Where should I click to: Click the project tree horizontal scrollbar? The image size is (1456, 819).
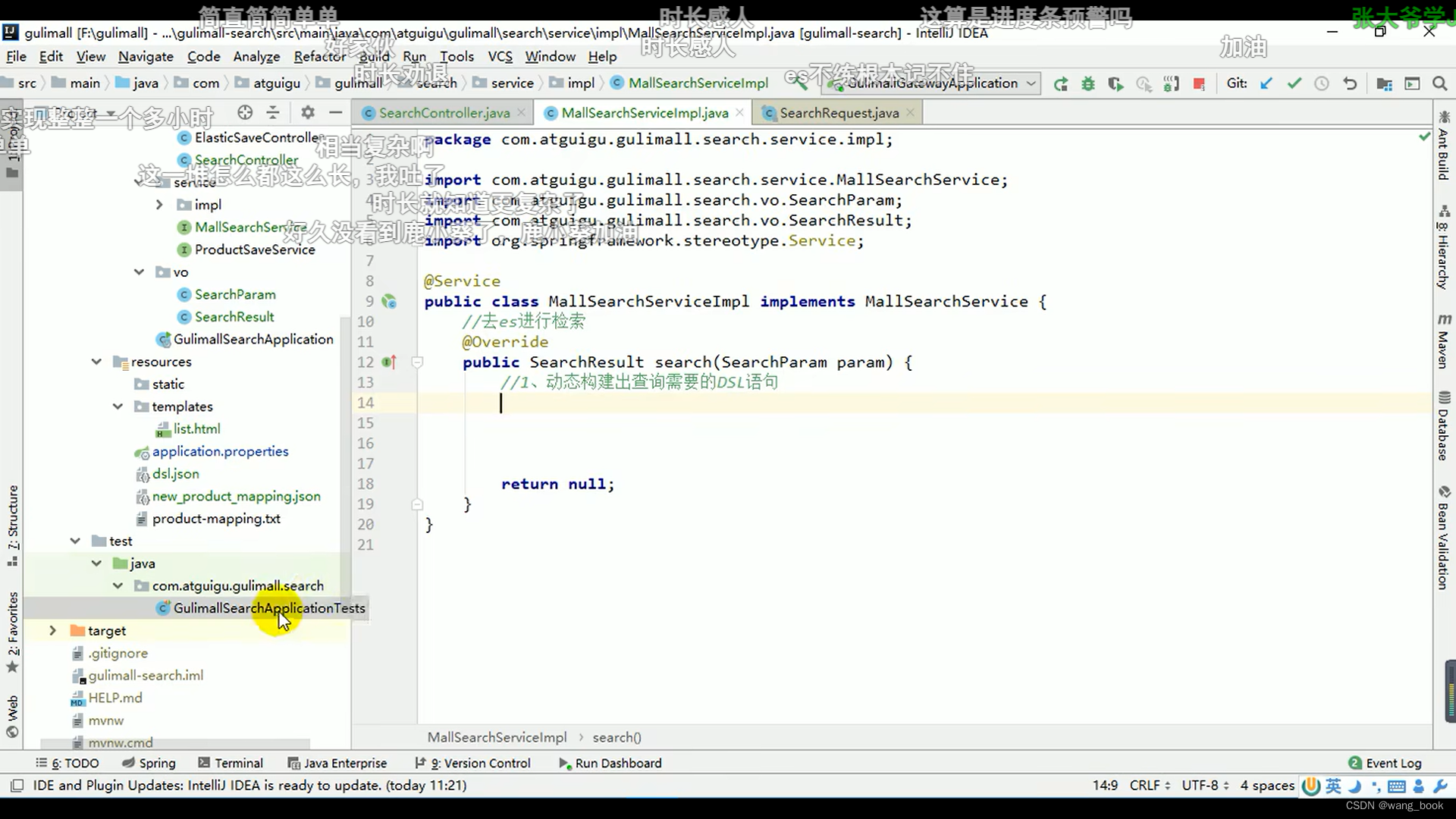click(174, 745)
